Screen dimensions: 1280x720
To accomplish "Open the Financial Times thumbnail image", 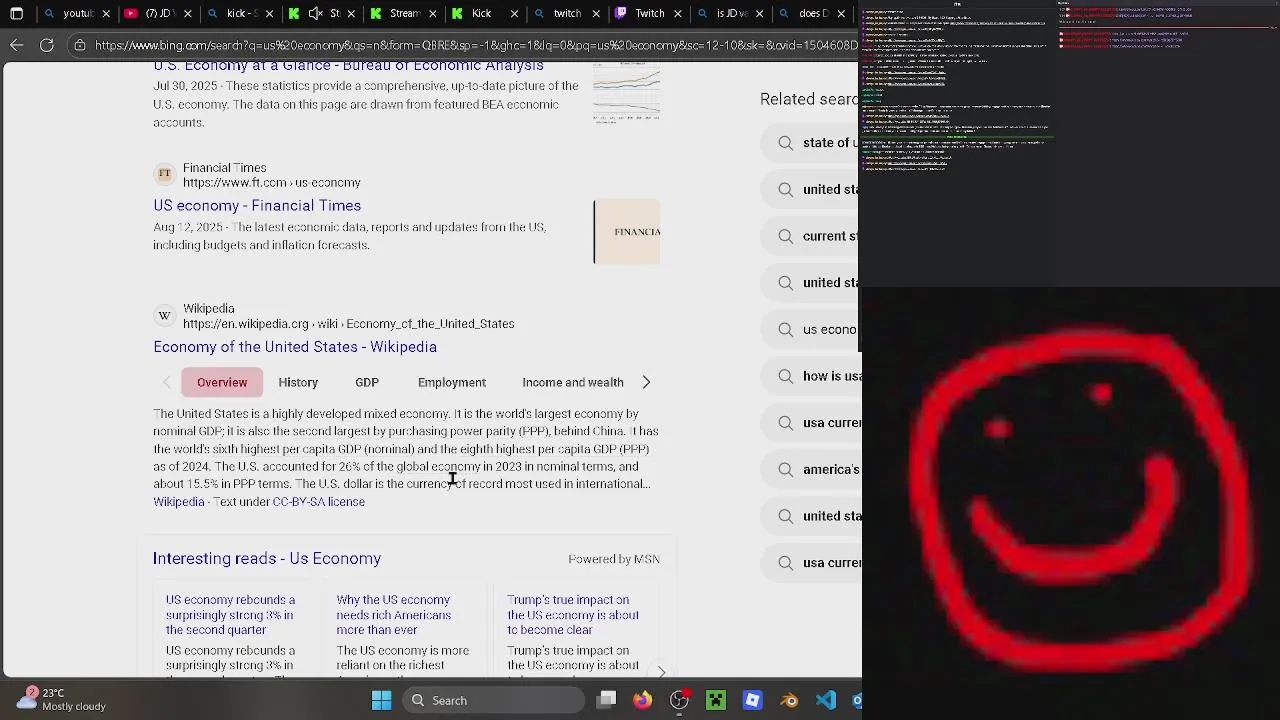I will click(x=627, y=232).
